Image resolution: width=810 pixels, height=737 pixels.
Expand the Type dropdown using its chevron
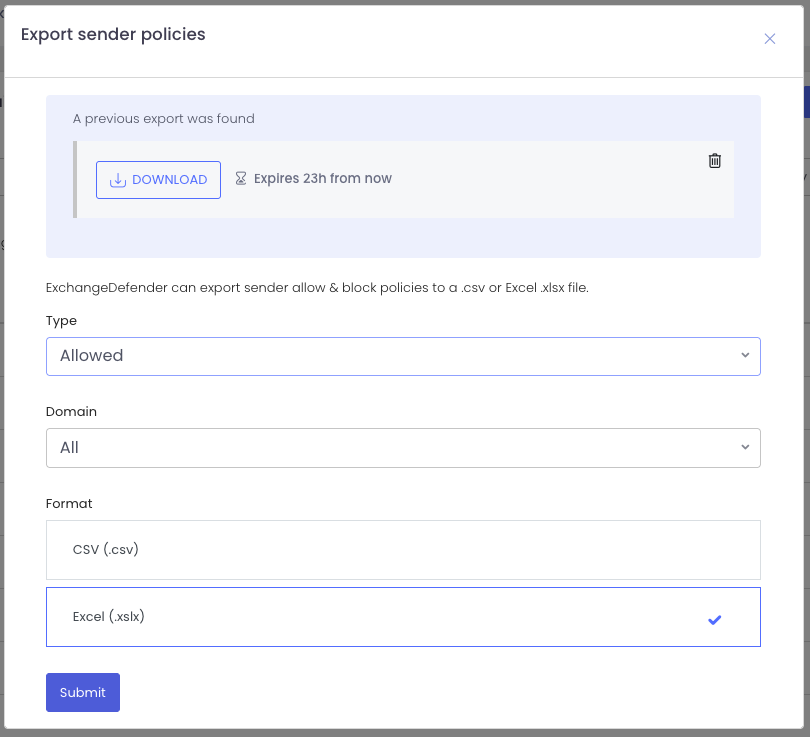(745, 355)
